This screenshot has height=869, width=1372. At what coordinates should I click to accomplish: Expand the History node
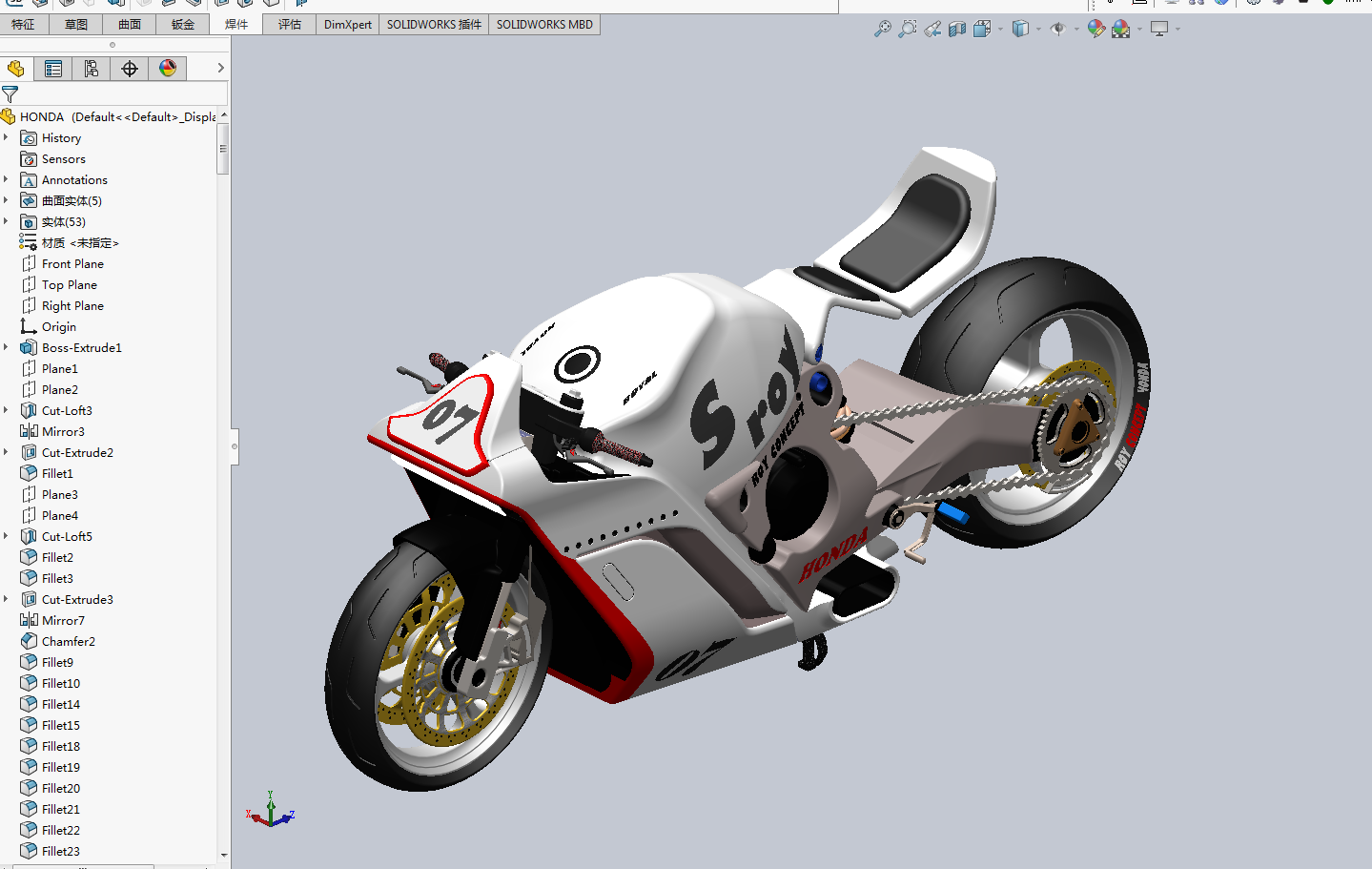pyautogui.click(x=6, y=137)
